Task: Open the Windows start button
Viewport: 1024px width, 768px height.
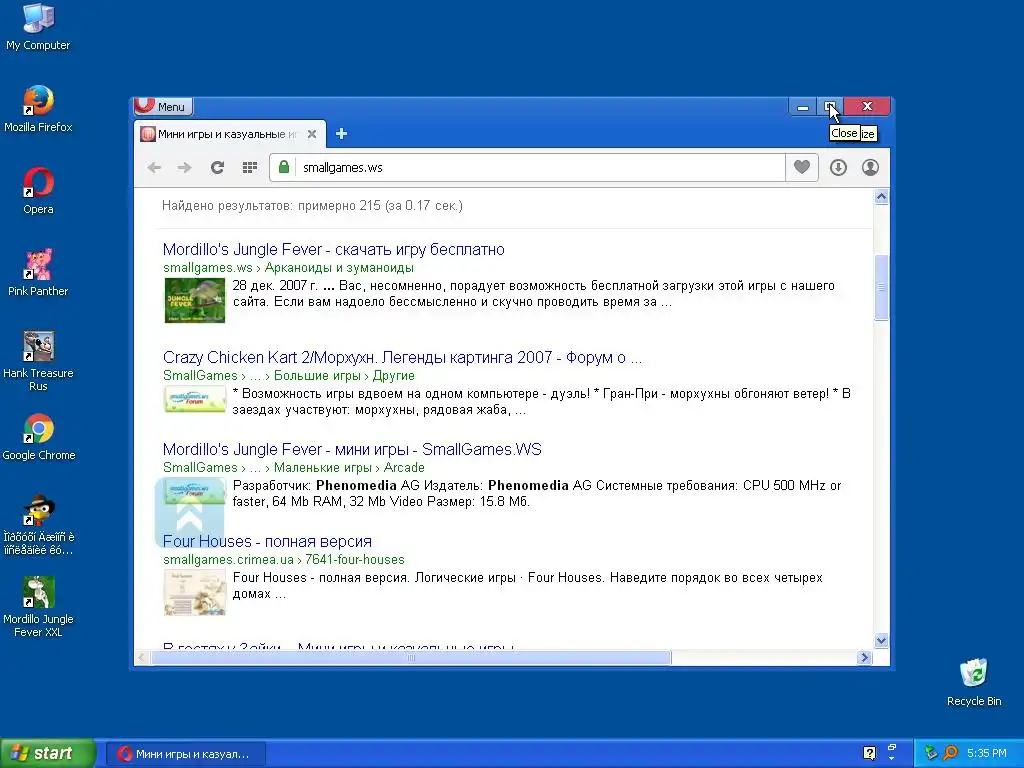Action: coord(48,753)
